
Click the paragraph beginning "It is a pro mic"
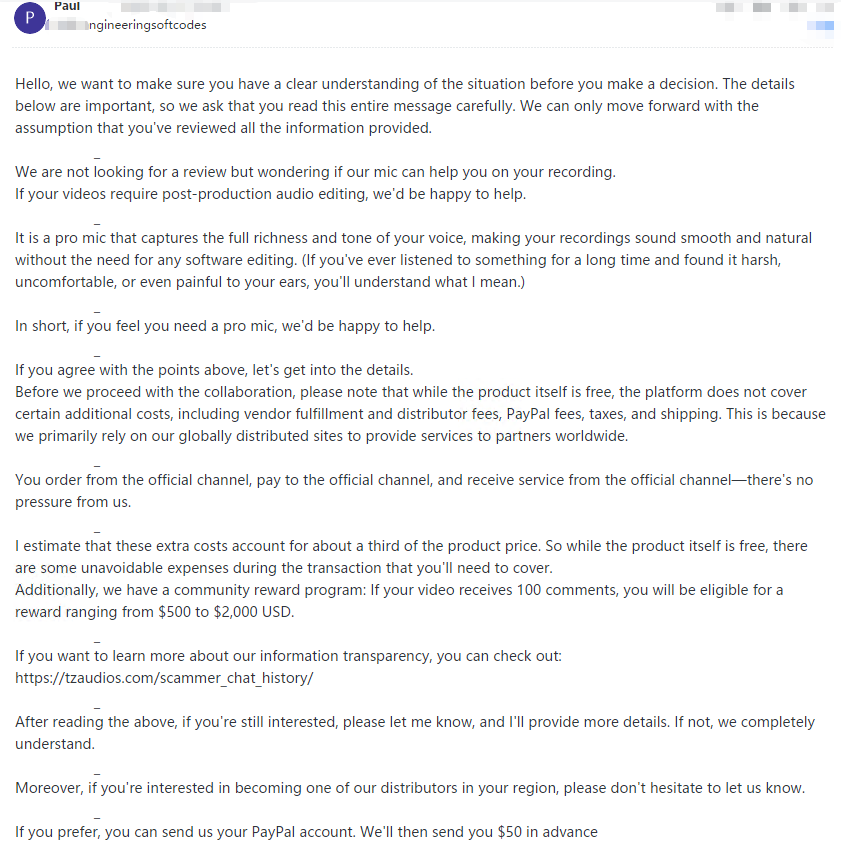tap(400, 260)
